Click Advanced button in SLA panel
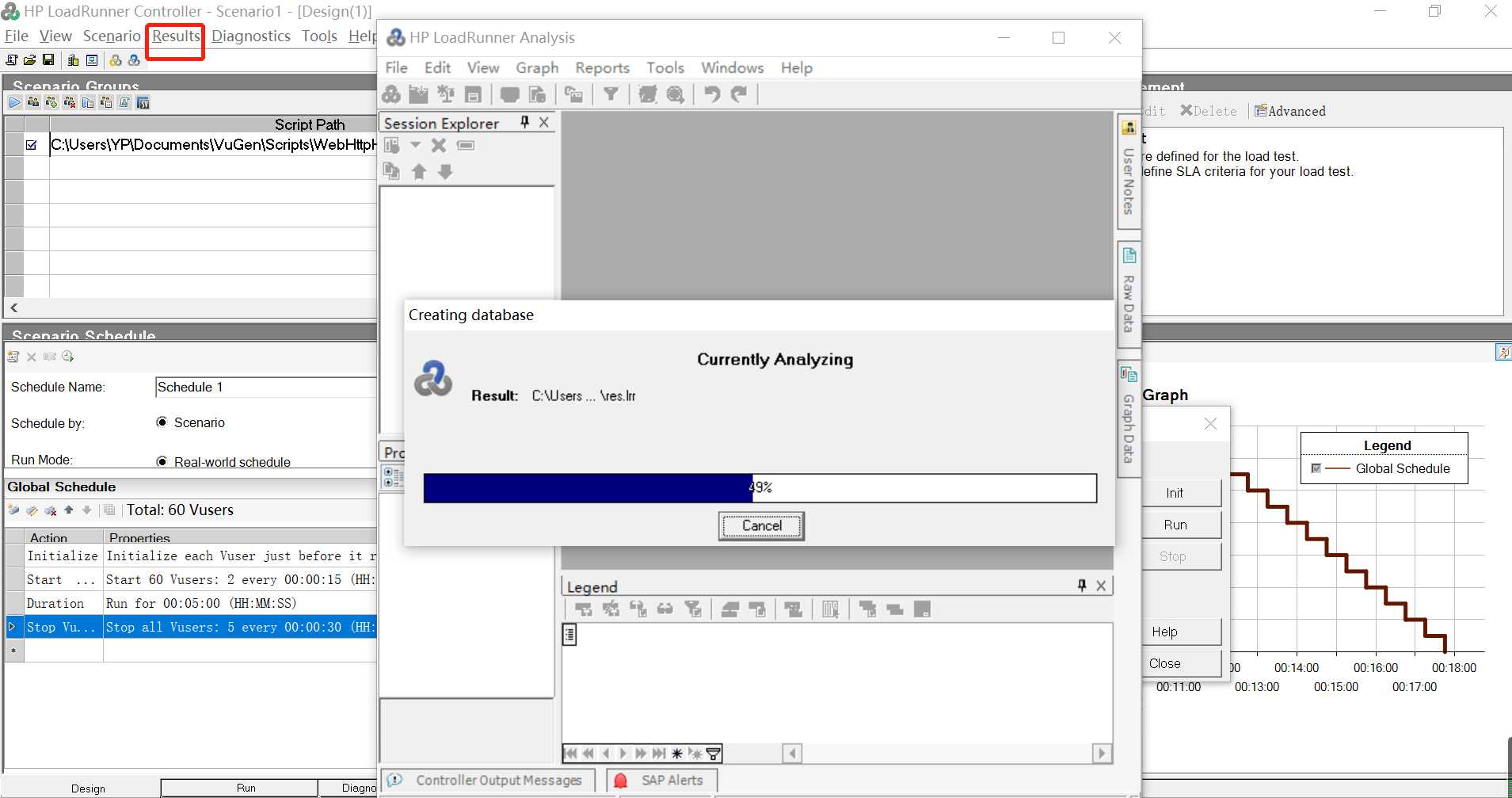1512x798 pixels. click(x=1289, y=111)
